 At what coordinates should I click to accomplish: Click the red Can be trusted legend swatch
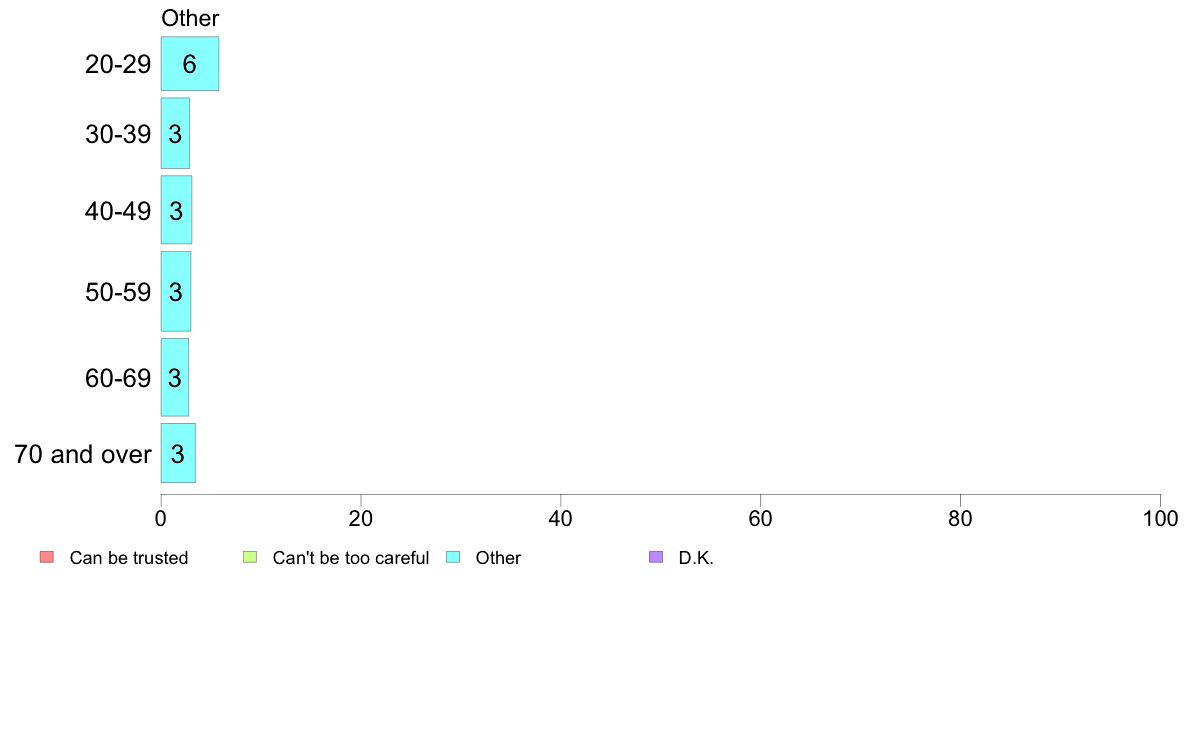[47, 557]
